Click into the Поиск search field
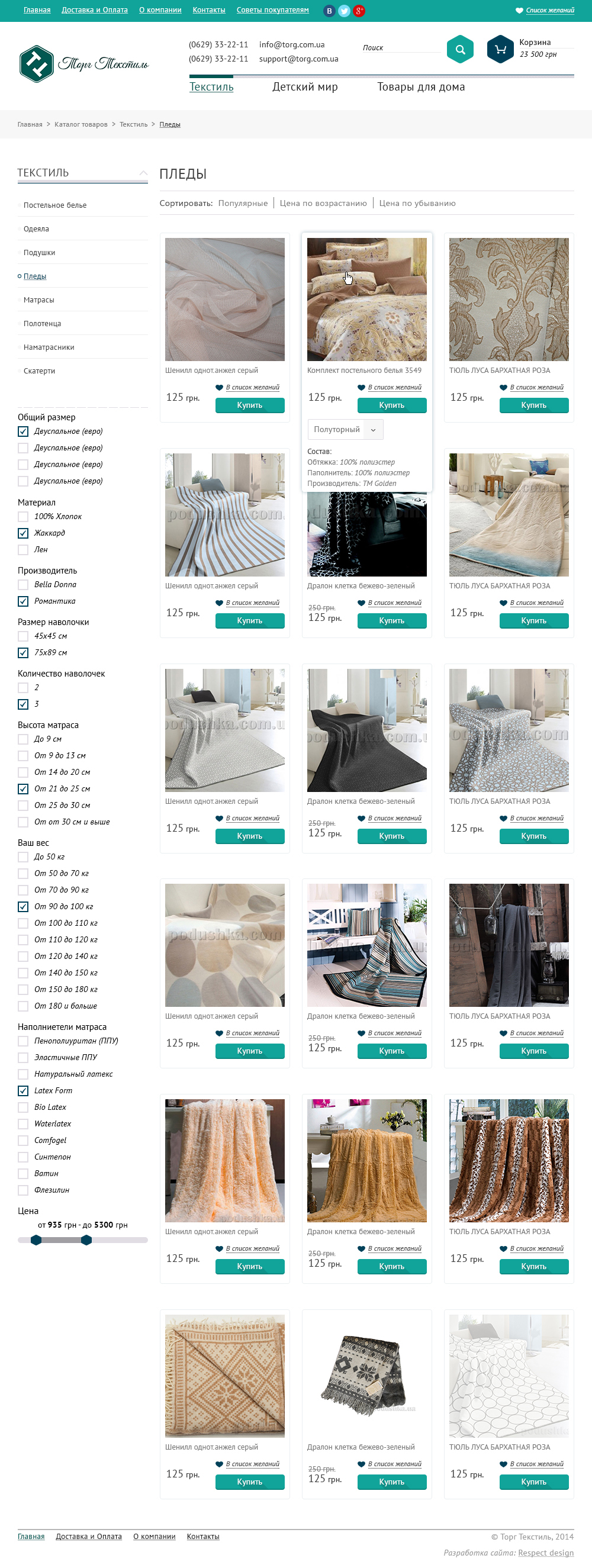This screenshot has height=1568, width=592. click(x=401, y=47)
